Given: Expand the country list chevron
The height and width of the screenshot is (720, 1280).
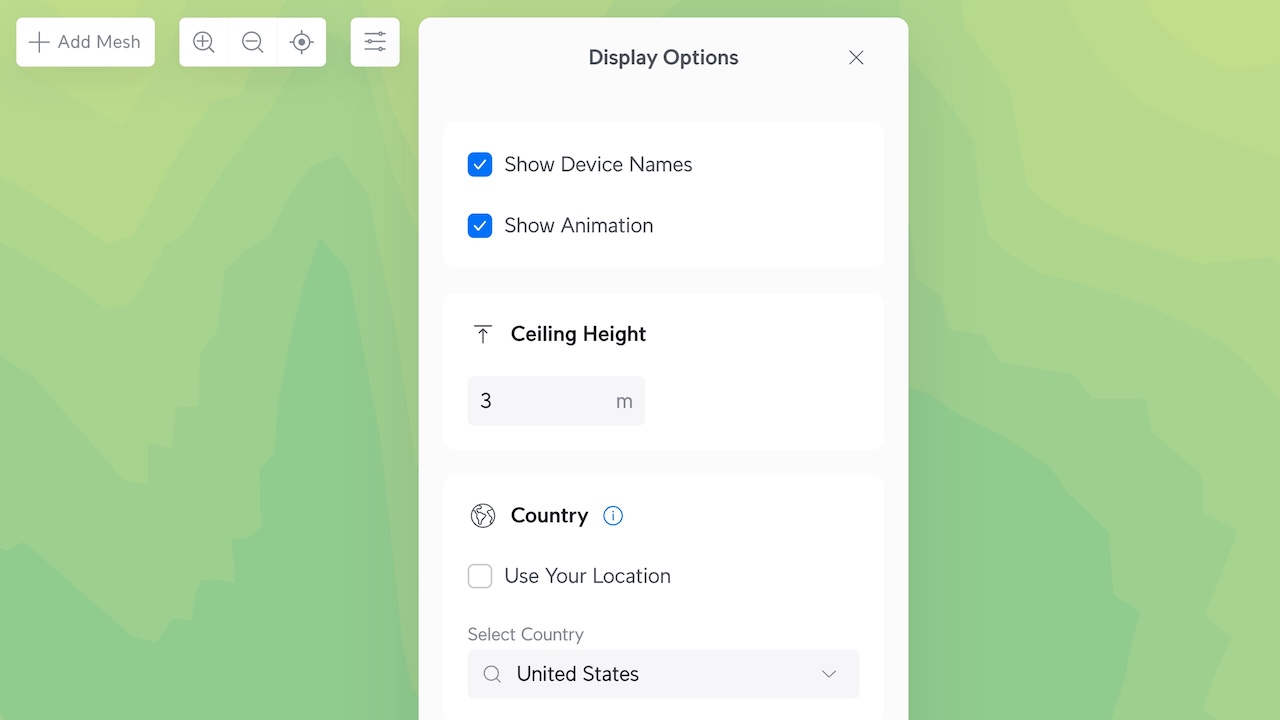Looking at the screenshot, I should [x=829, y=674].
